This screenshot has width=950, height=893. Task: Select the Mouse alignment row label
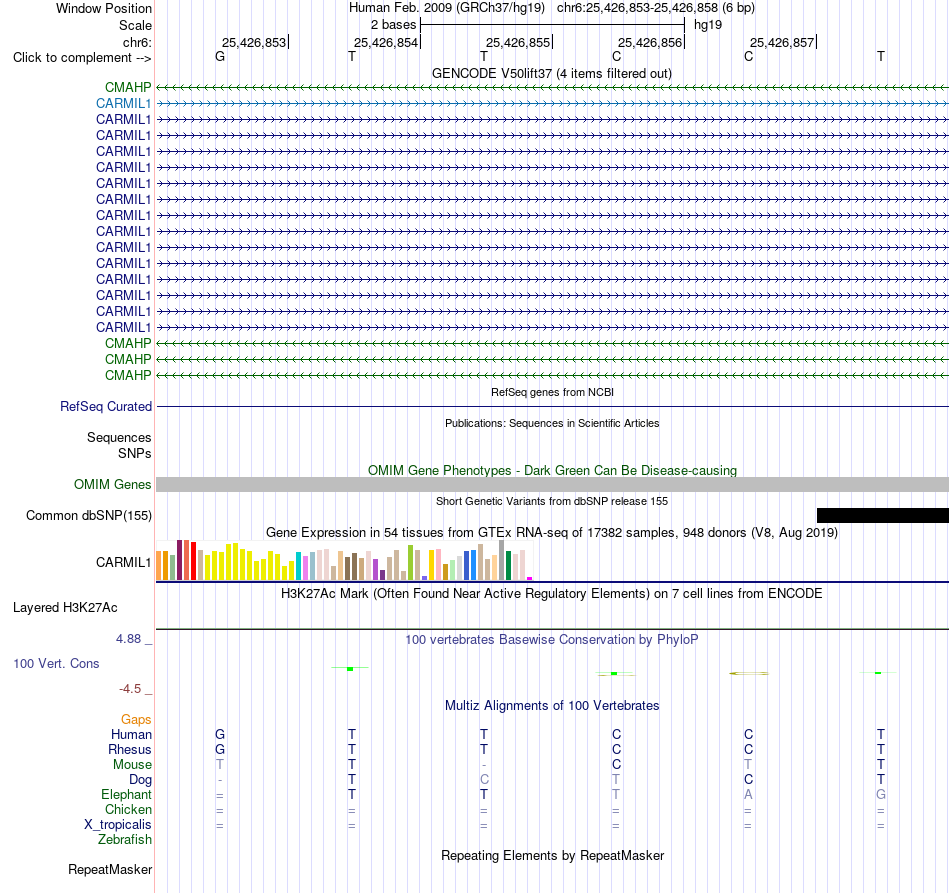(x=132, y=765)
